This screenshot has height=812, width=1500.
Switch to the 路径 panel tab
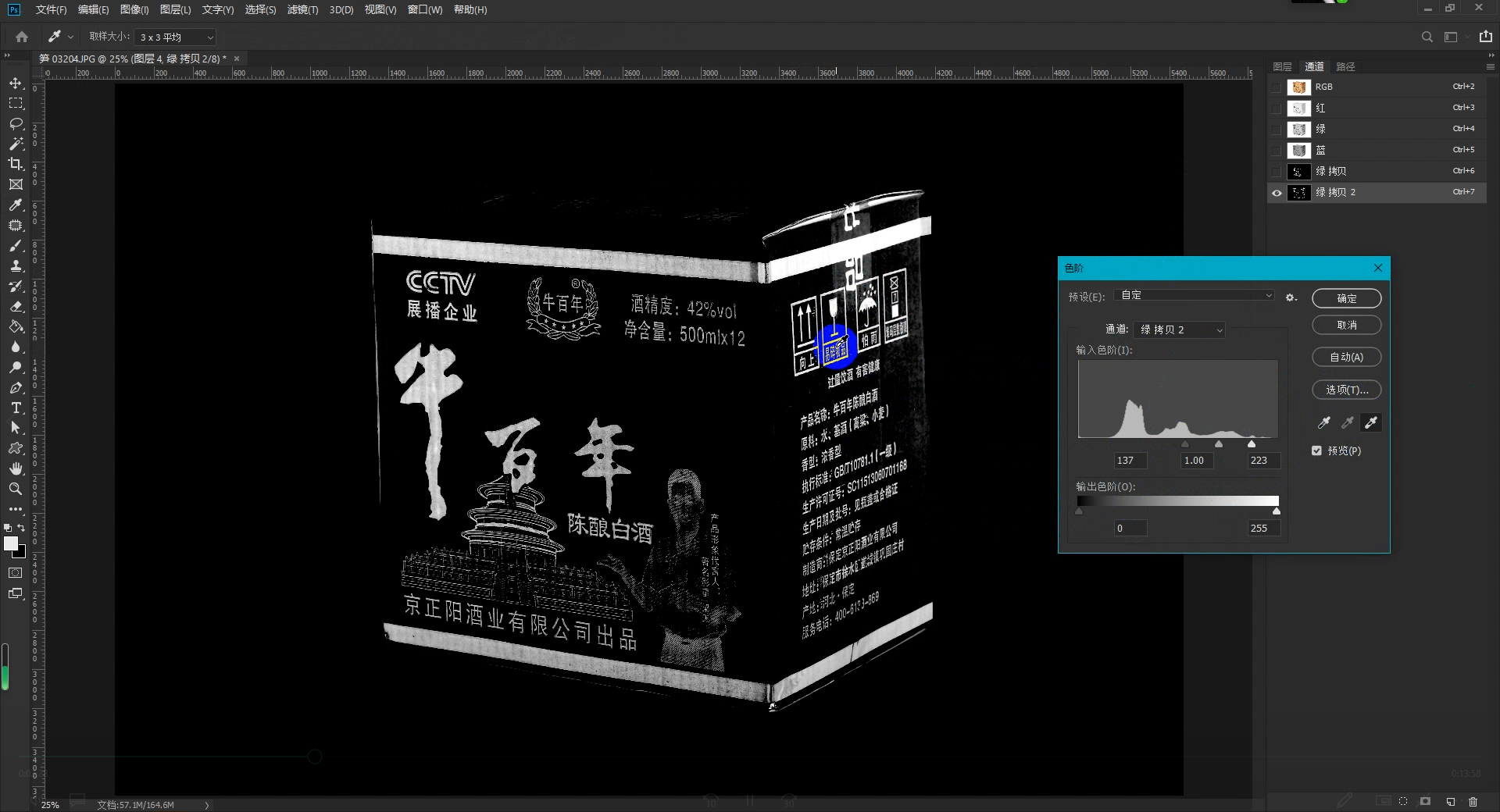point(1345,66)
